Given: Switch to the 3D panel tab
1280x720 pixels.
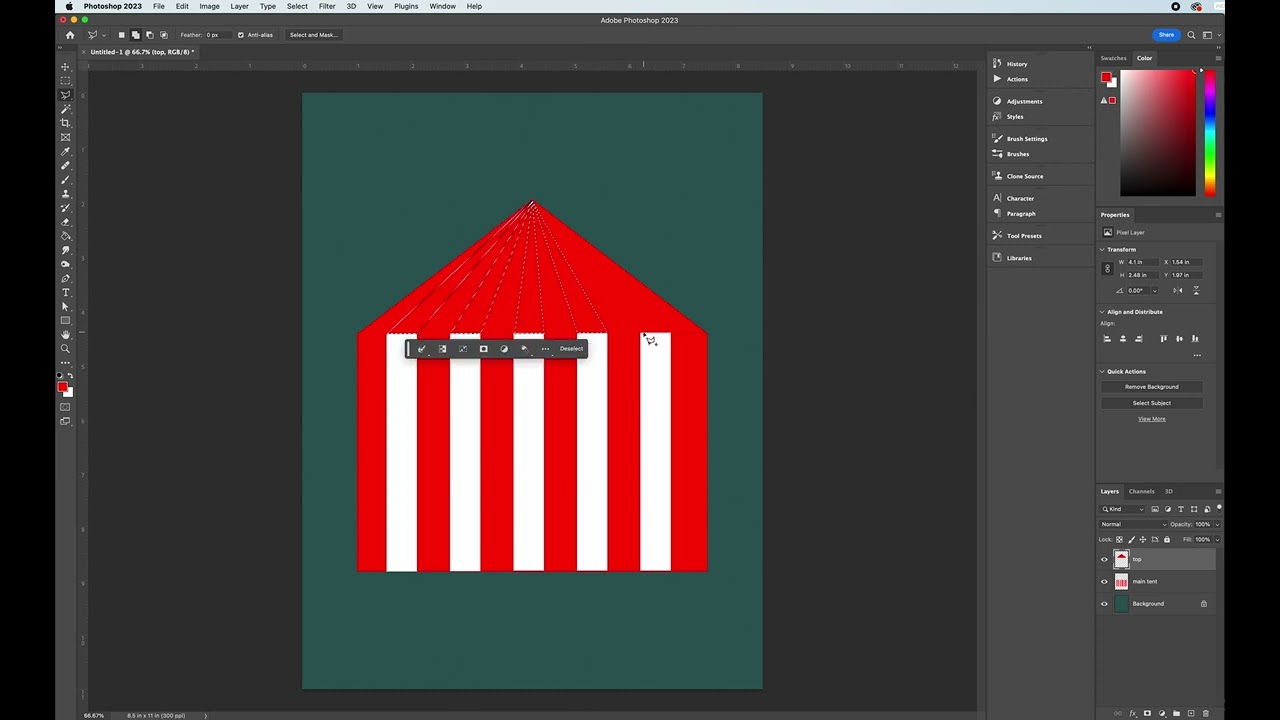Looking at the screenshot, I should pos(1168,491).
